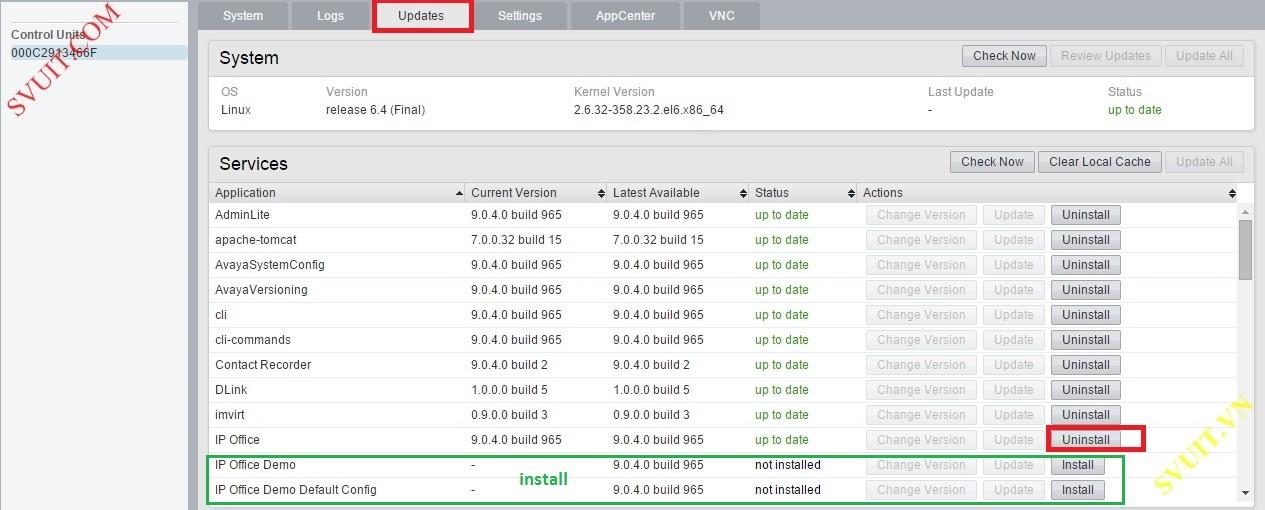Open the System tab
This screenshot has width=1265, height=510.
click(x=243, y=16)
